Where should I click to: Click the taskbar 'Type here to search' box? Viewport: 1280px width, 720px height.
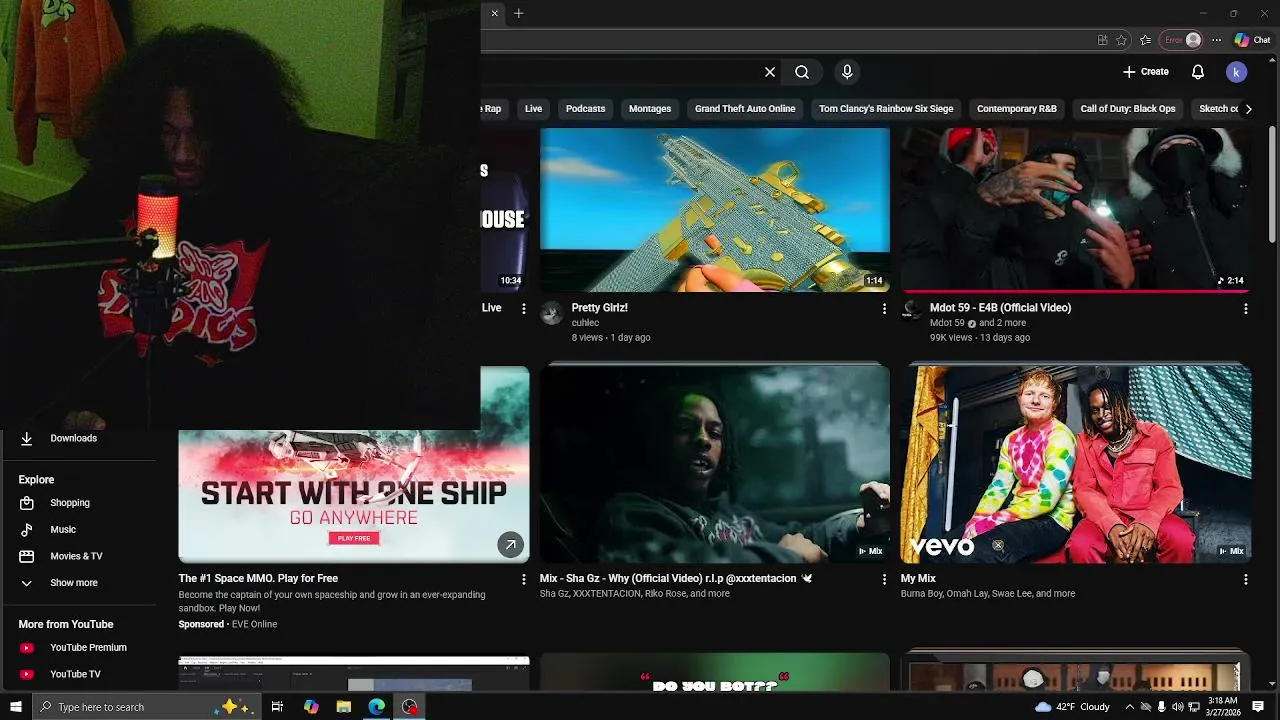coord(148,707)
